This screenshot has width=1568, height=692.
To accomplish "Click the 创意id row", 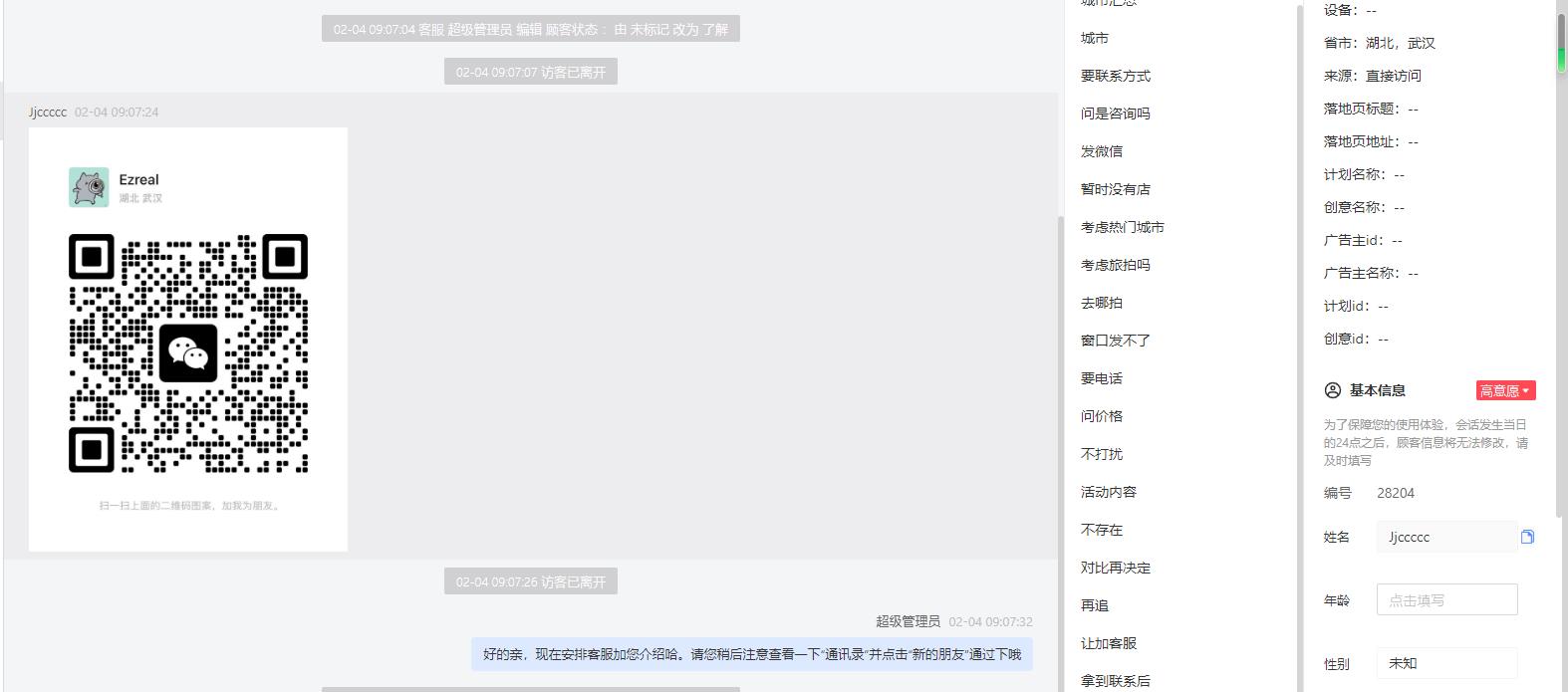I will pyautogui.click(x=1356, y=339).
